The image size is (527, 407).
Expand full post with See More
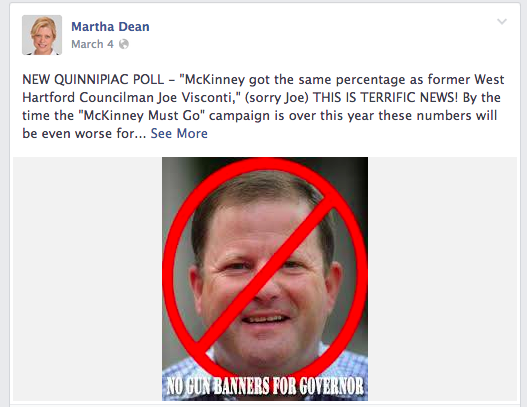(179, 133)
